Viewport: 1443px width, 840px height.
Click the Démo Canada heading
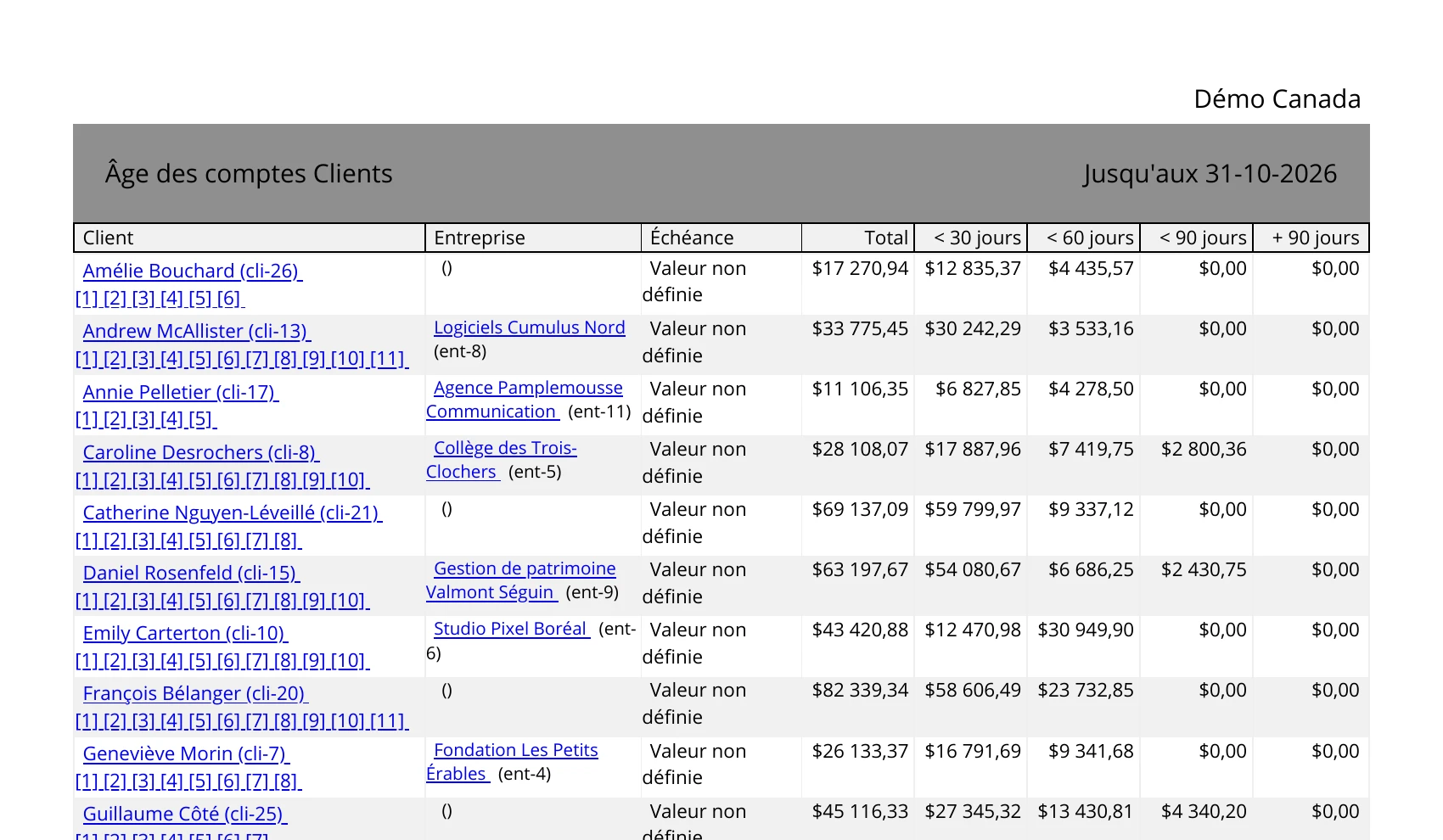pos(1277,99)
